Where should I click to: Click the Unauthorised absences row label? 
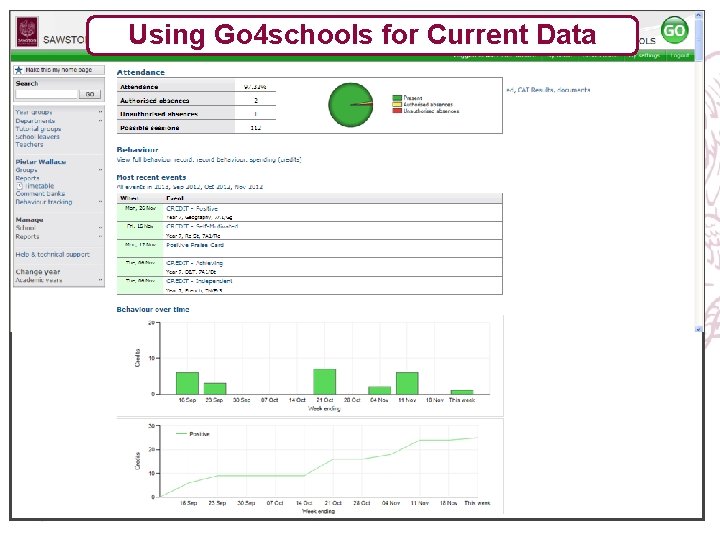(x=159, y=114)
